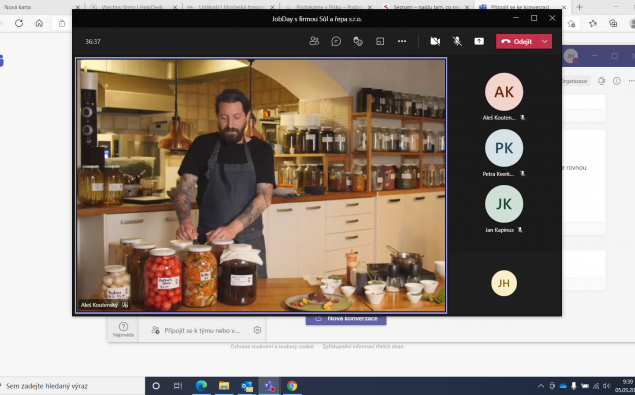Open reactions and raise hand menu
Screen dimensions: 635x395
[x=358, y=41]
